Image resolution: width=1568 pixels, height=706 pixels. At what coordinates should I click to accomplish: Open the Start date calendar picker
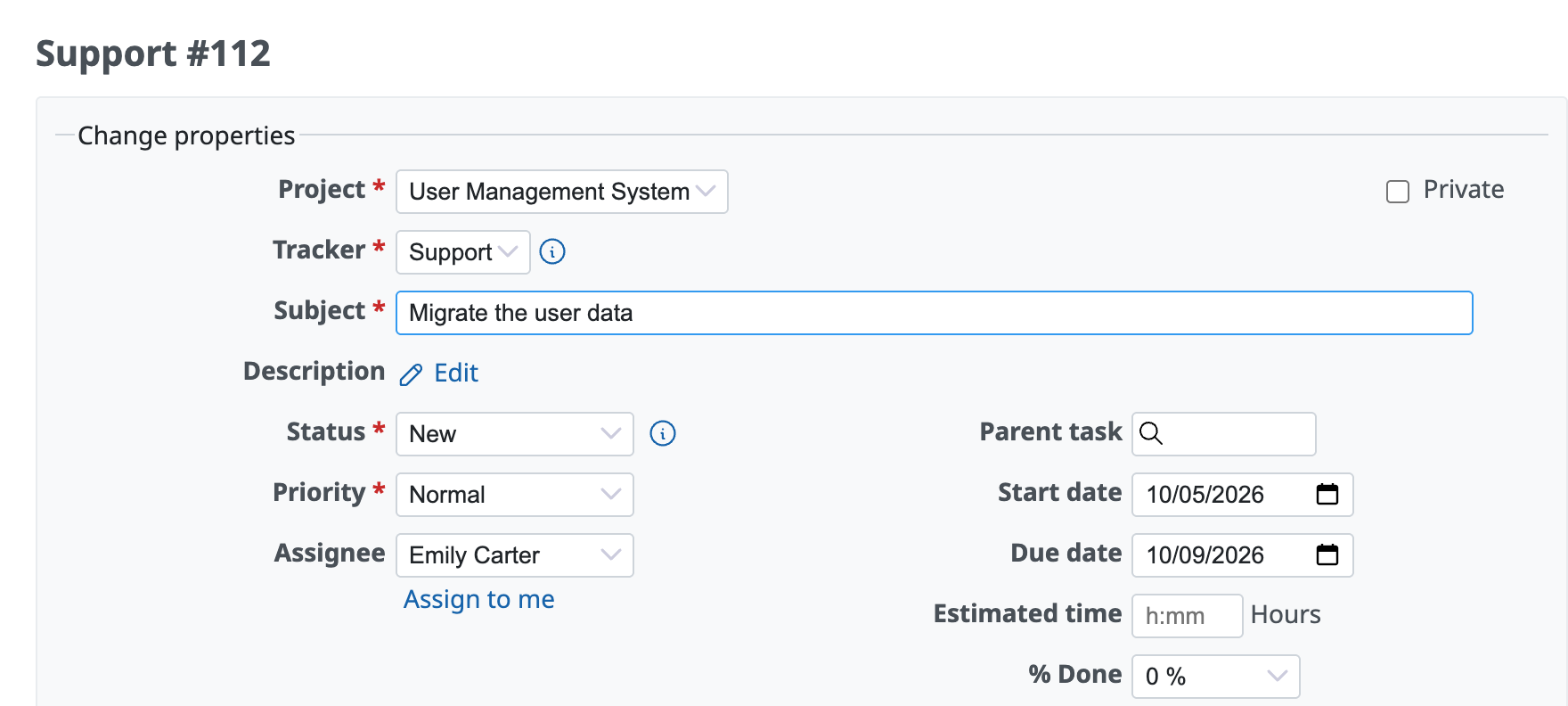click(x=1327, y=494)
